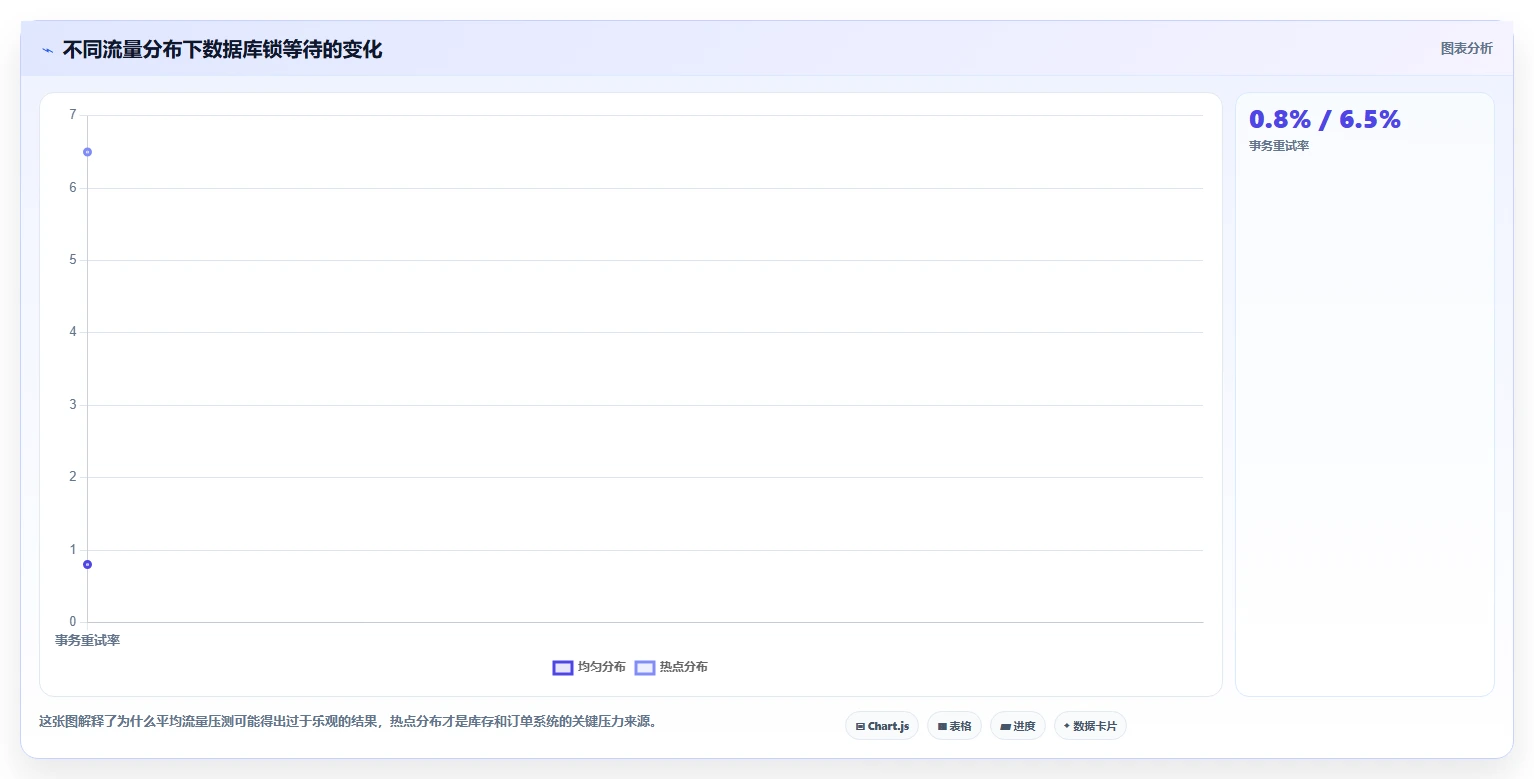Select the 表格 tag chip
The width and height of the screenshot is (1534, 779).
click(954, 726)
